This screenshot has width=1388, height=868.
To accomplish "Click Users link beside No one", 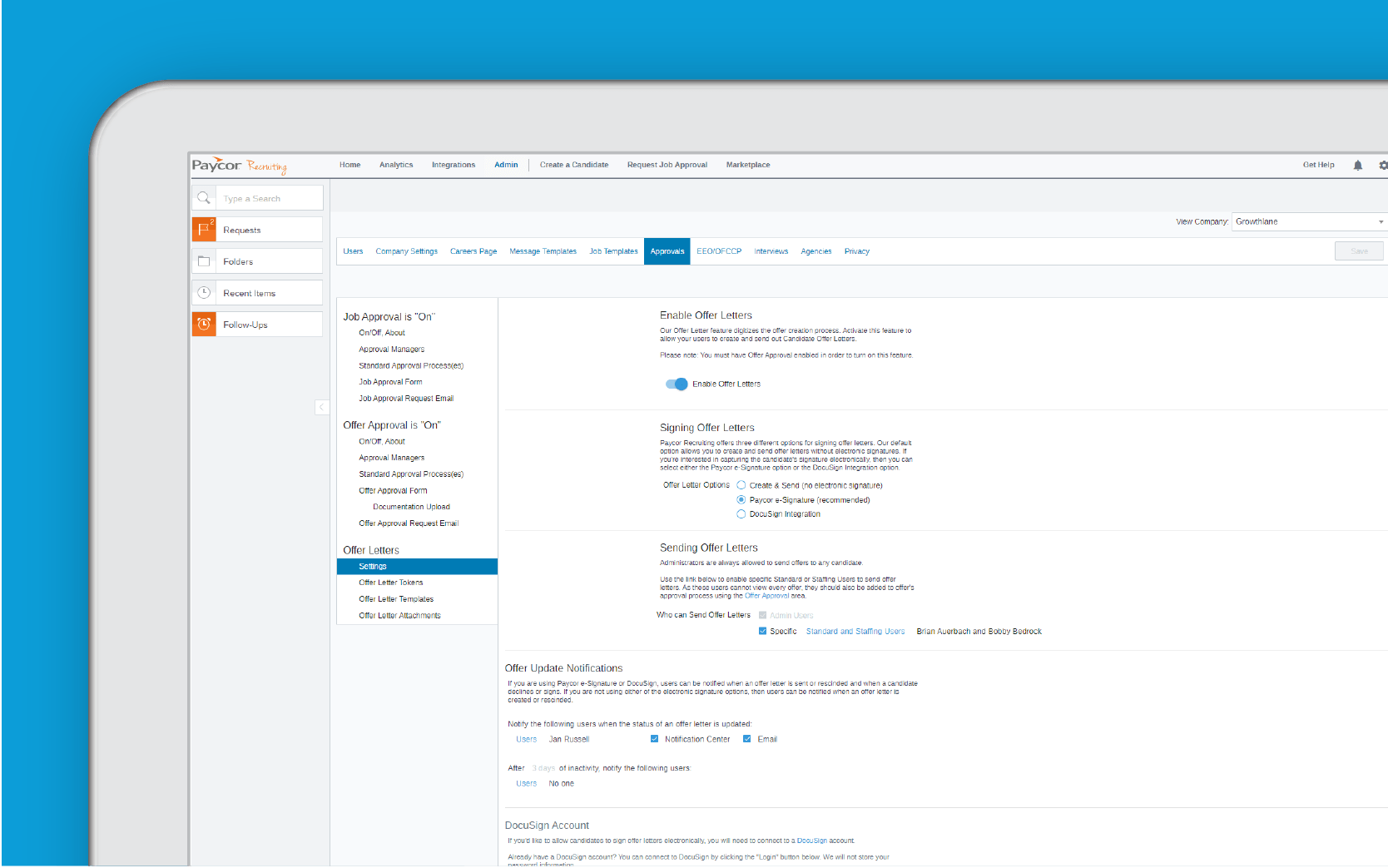I will (526, 783).
